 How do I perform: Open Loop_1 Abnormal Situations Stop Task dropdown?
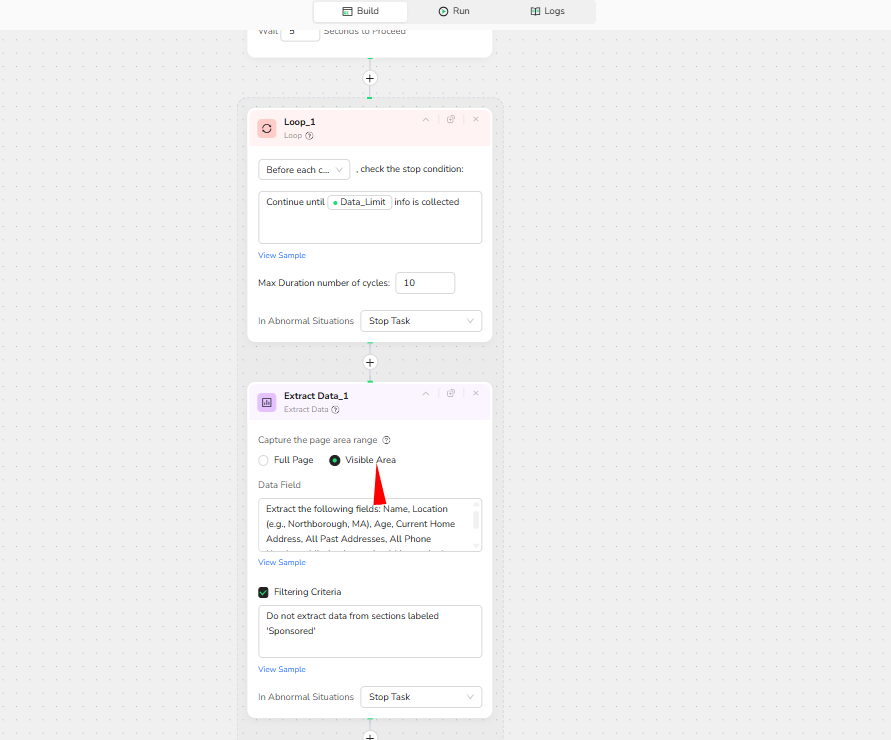(x=420, y=321)
